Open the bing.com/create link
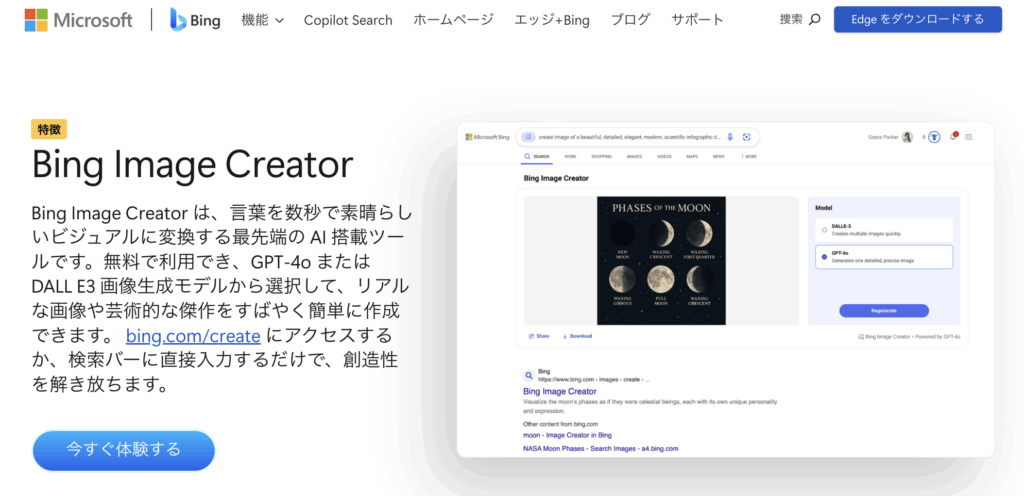Viewport: 1024px width, 496px height. (x=193, y=336)
